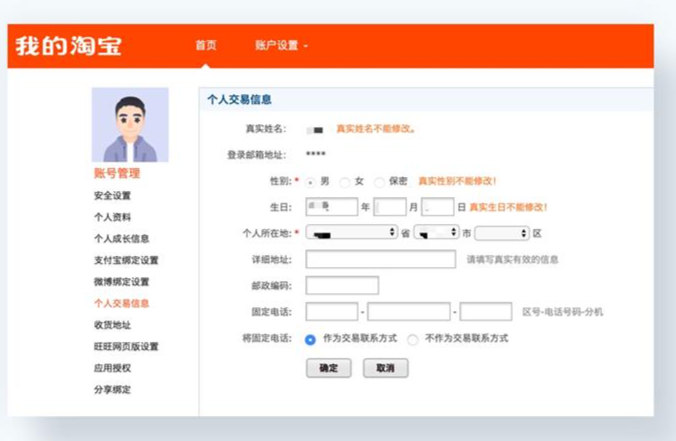Image resolution: width=676 pixels, height=441 pixels.
Task: Open the 区 district dropdown
Action: [502, 233]
